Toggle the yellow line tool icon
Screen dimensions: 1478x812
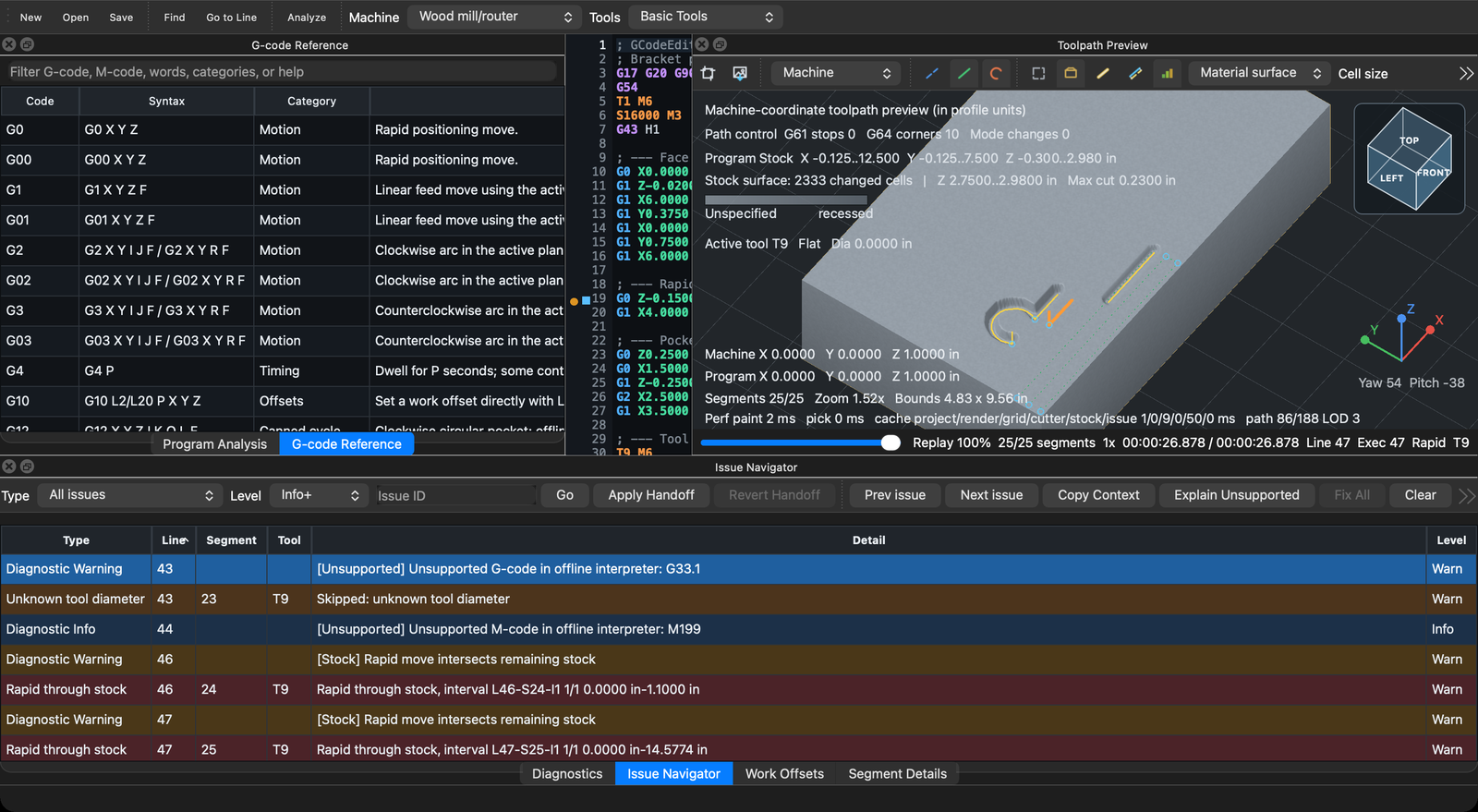pos(1103,73)
